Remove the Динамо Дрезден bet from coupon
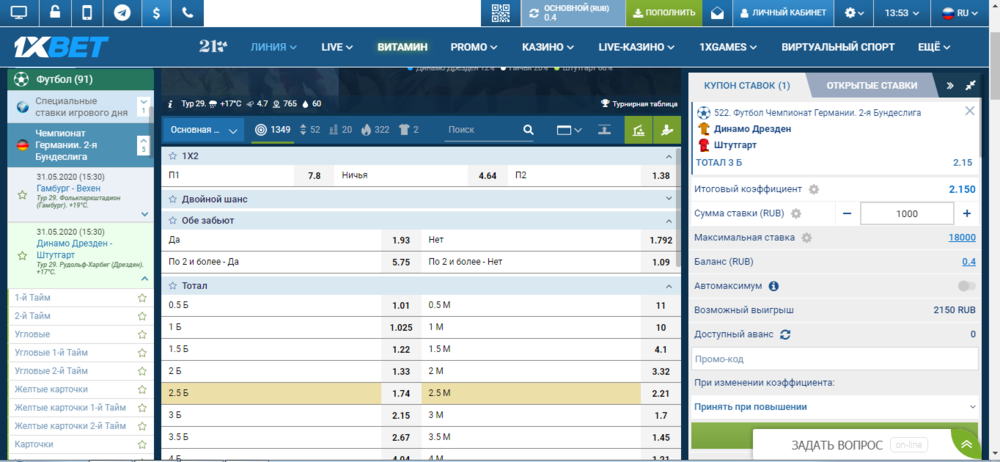Viewport: 1000px width, 462px height. 970,111
